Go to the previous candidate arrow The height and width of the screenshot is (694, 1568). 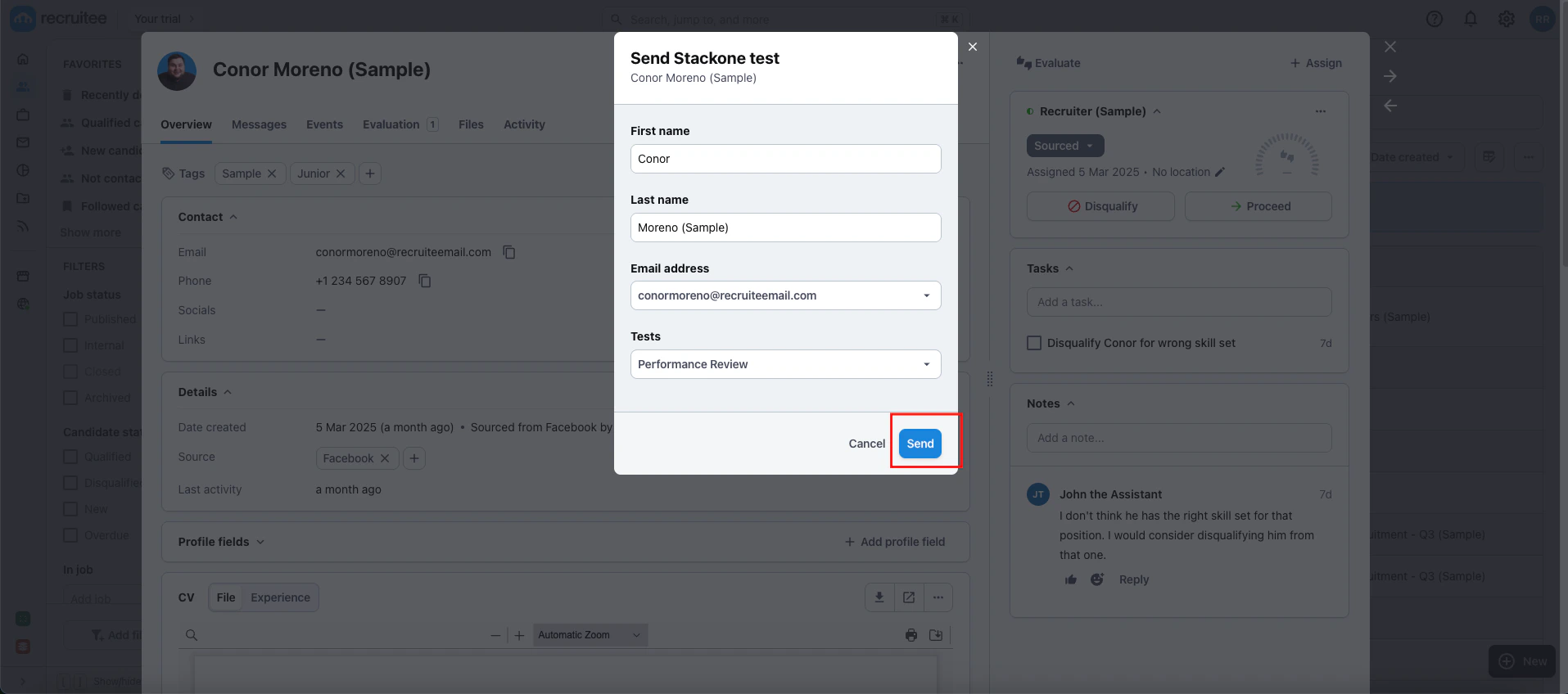pyautogui.click(x=1390, y=106)
